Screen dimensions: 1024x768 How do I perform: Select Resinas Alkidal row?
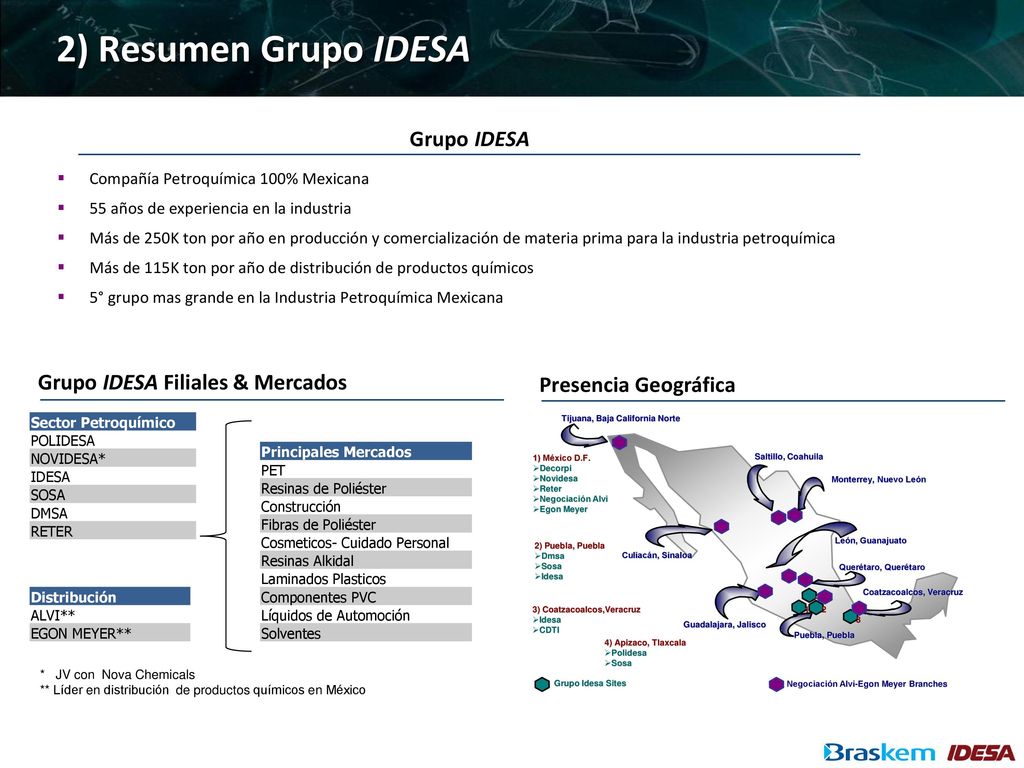[366, 560]
